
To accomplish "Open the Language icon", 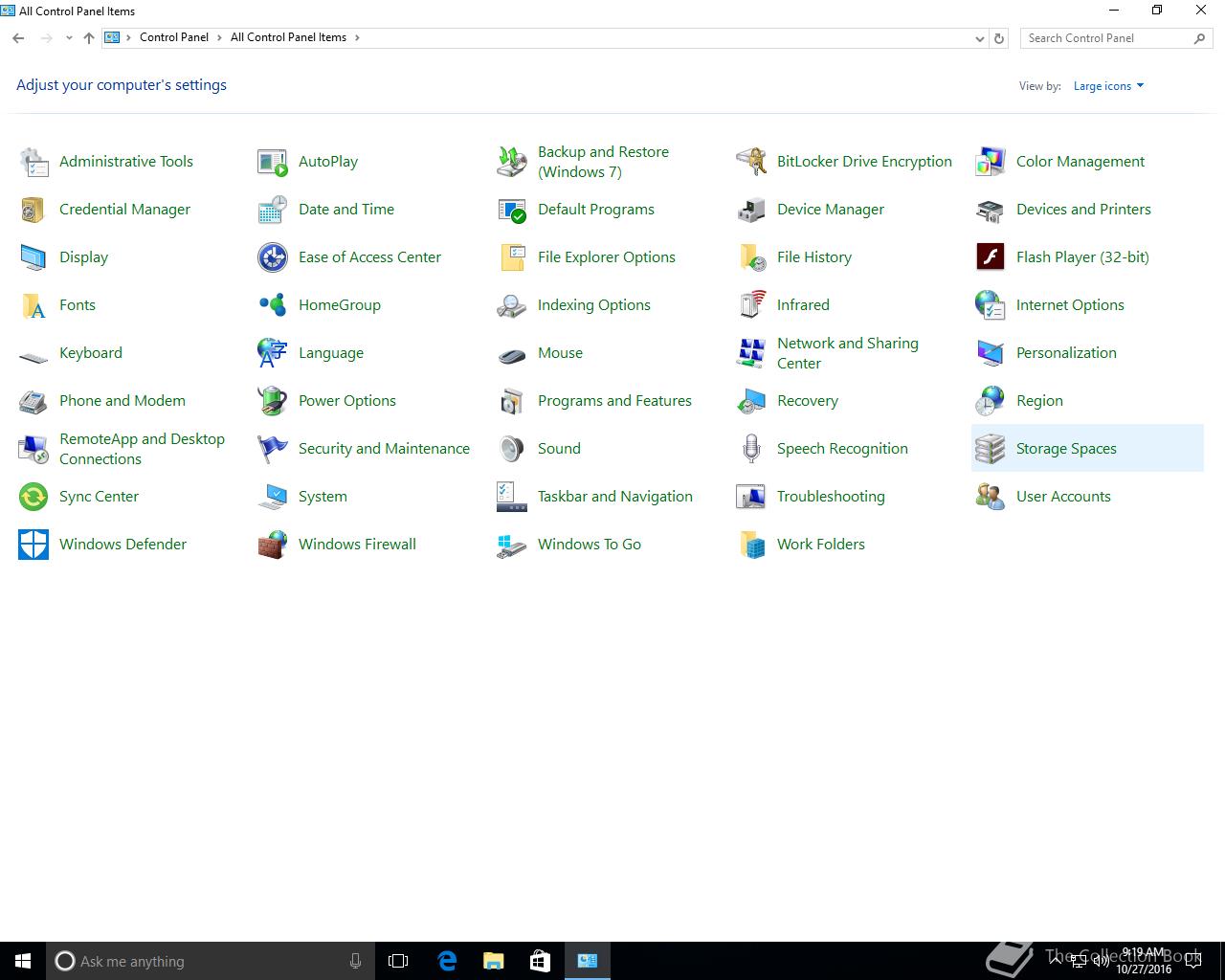I will click(x=273, y=353).
